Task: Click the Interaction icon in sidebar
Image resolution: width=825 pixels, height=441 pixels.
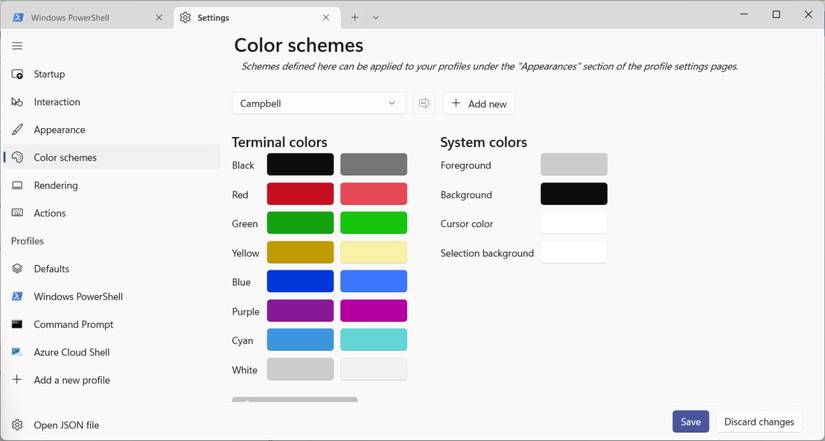Action: [17, 102]
